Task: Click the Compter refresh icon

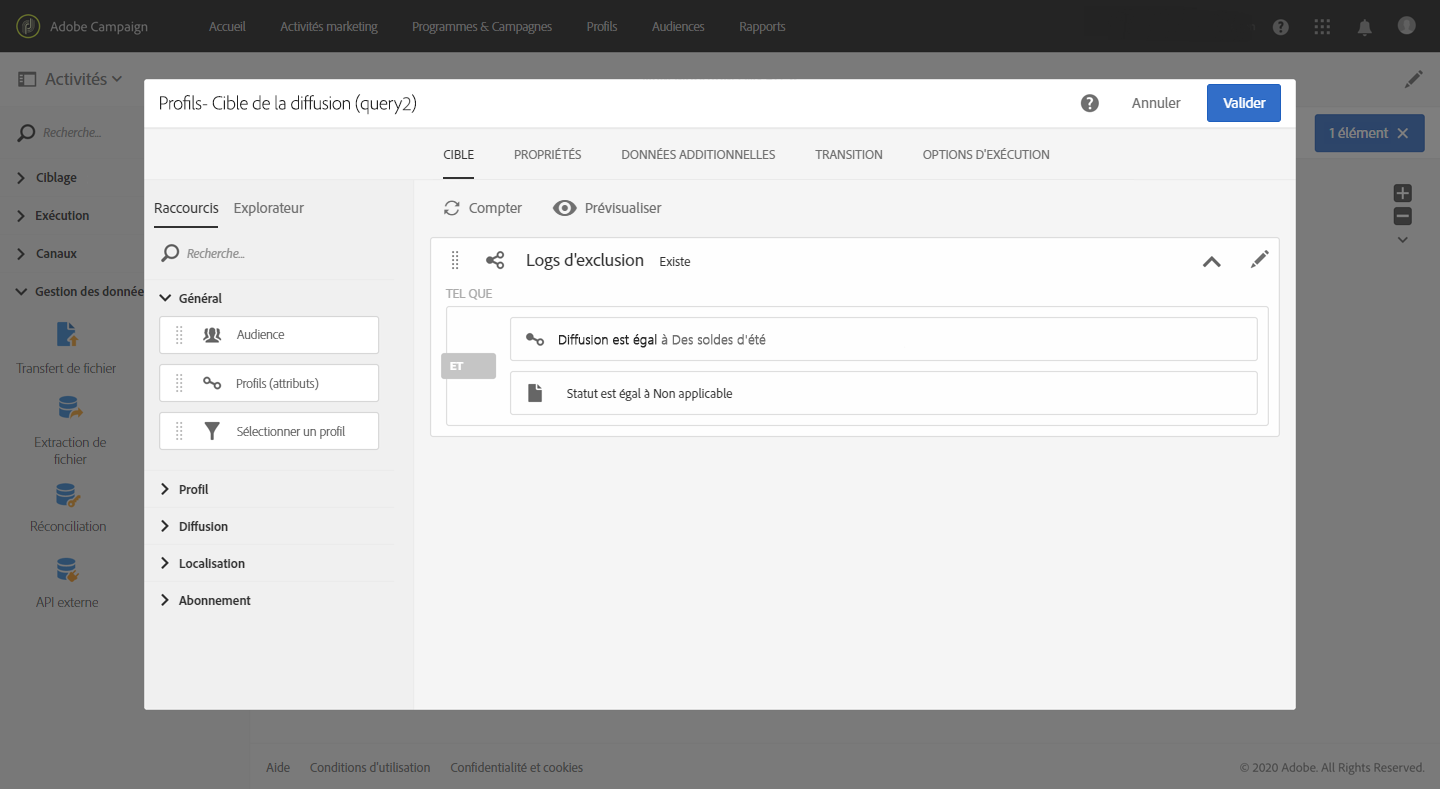Action: (452, 208)
